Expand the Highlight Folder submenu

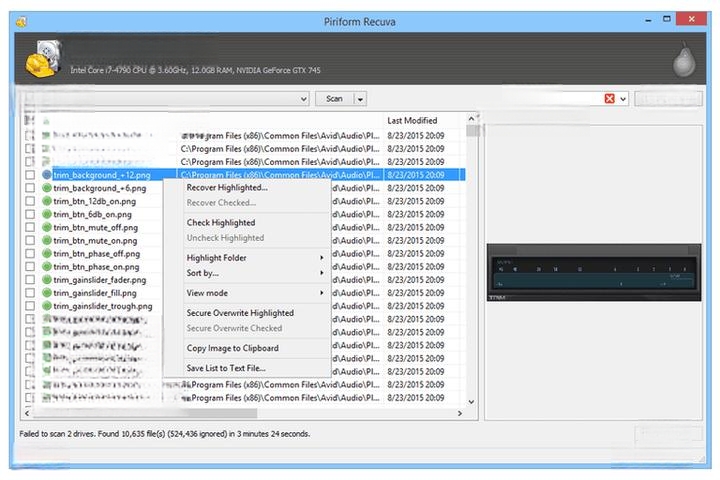[x=255, y=258]
